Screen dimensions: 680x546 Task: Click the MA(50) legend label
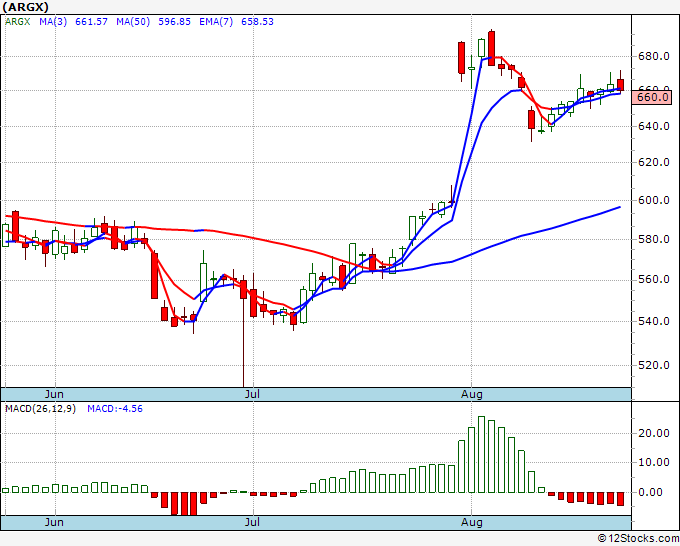[x=133, y=22]
